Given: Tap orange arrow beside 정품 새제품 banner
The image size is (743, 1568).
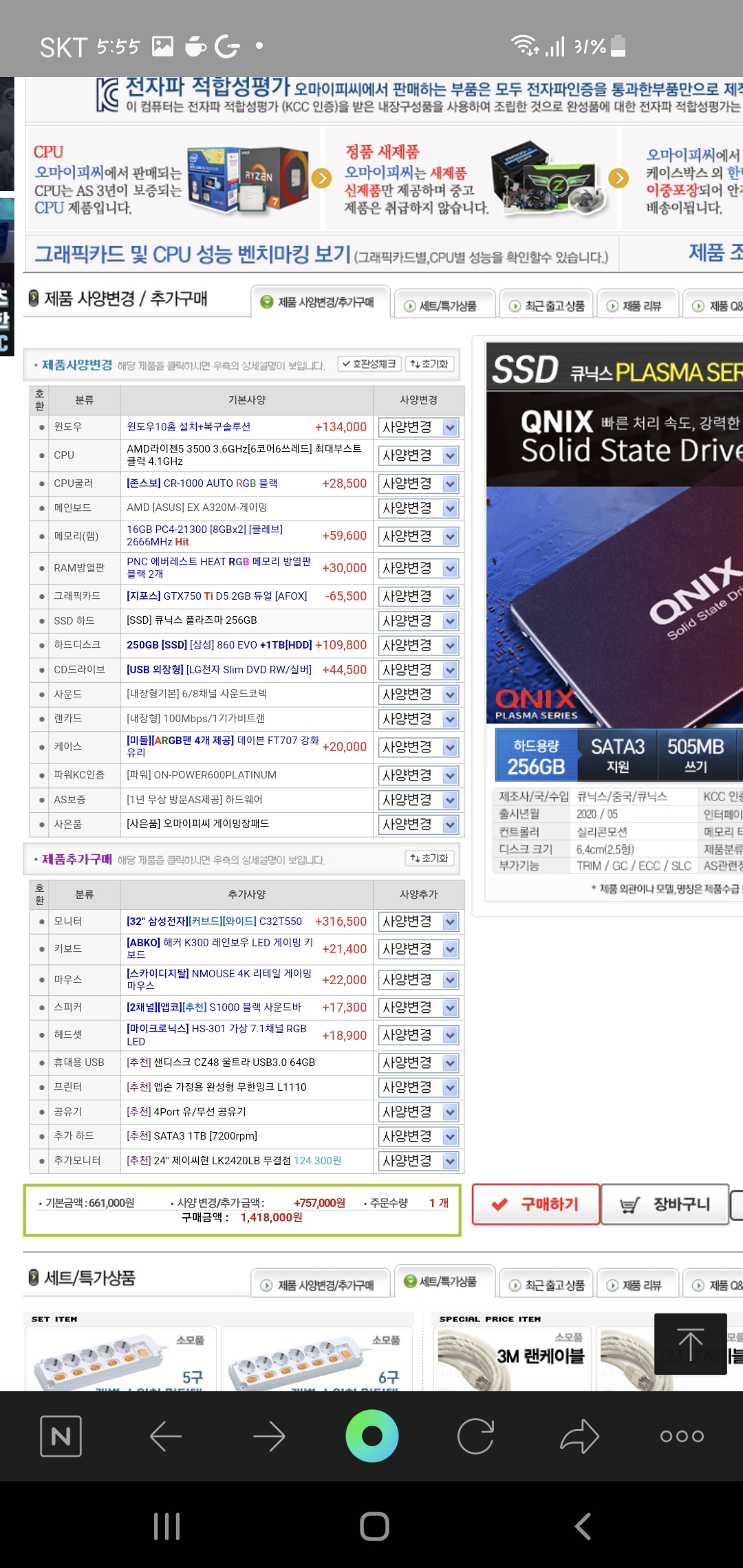Looking at the screenshot, I should click(x=619, y=178).
